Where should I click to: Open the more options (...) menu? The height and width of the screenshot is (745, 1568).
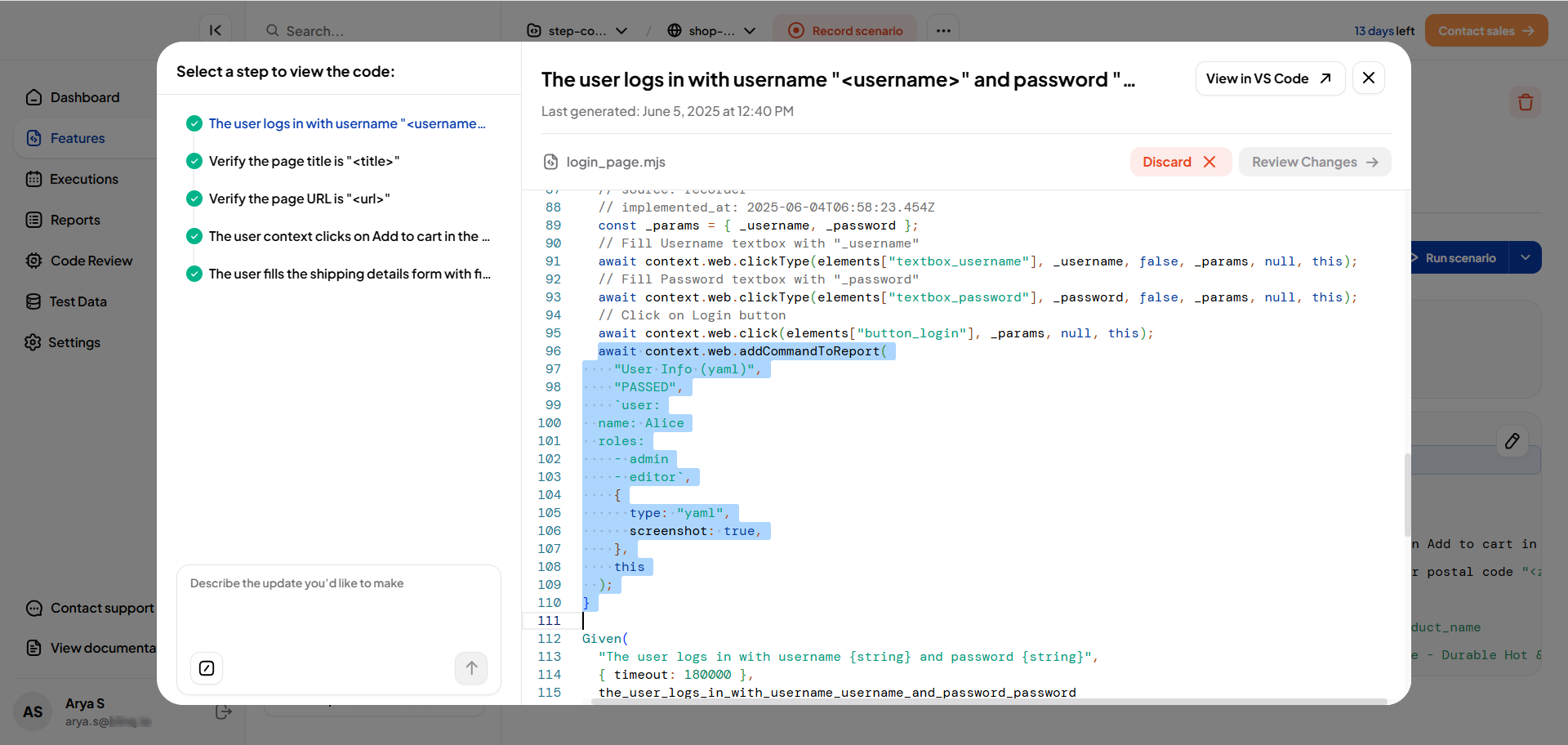943,30
